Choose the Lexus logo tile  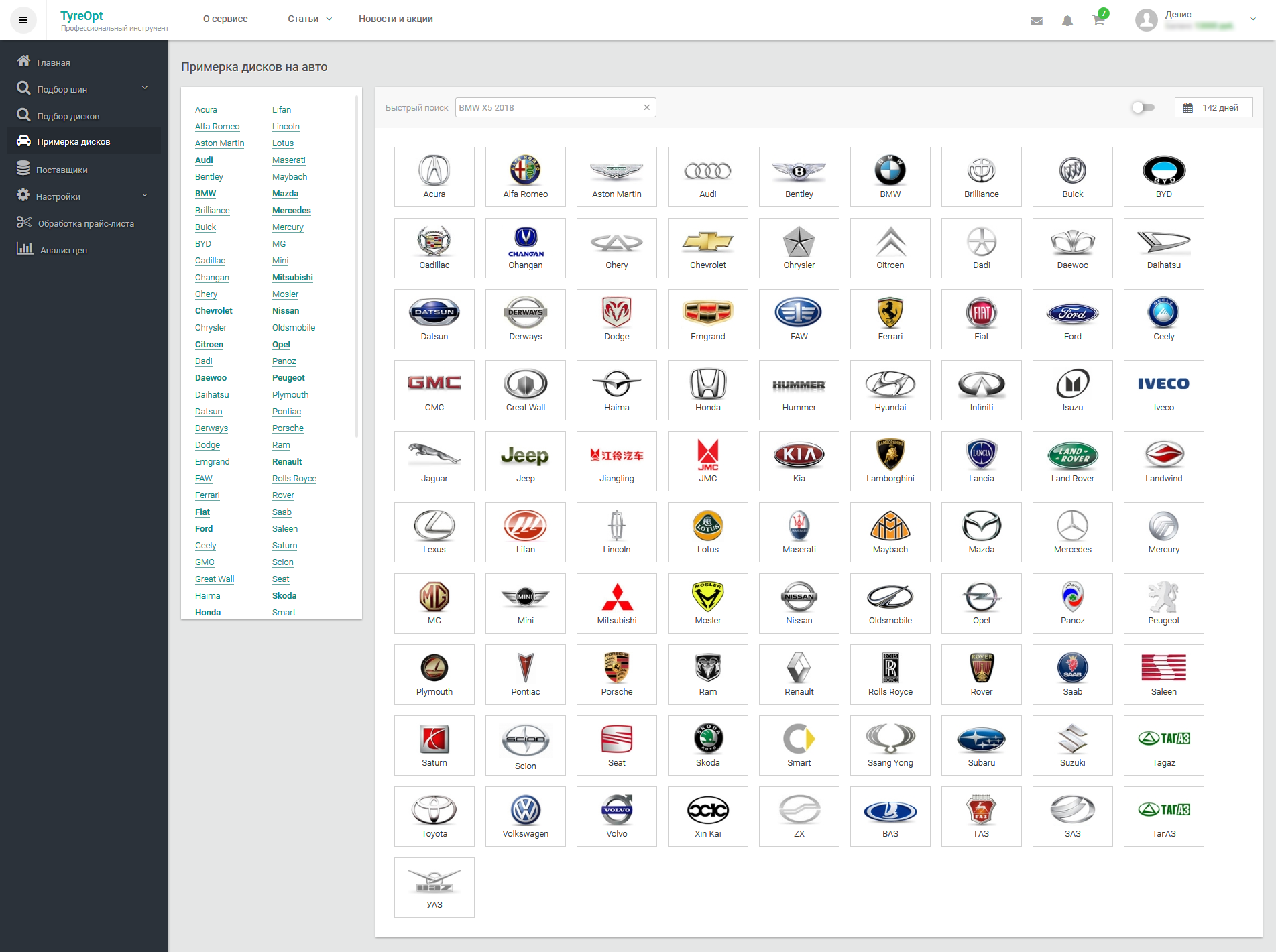click(x=434, y=532)
